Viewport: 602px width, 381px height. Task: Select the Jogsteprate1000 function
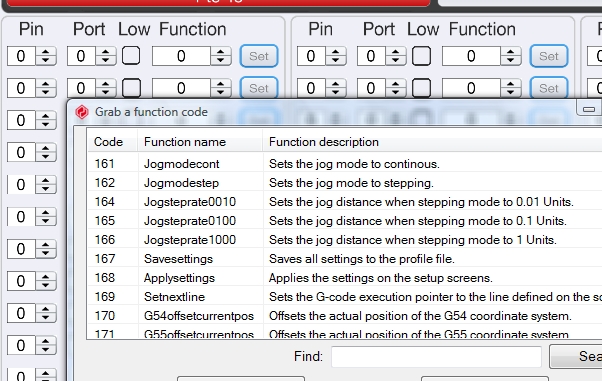(345, 240)
